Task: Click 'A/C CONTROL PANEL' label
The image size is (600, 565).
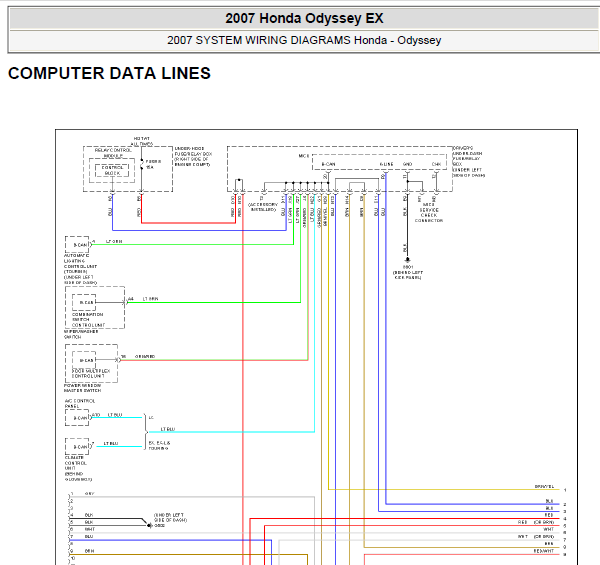Action: pos(80,403)
